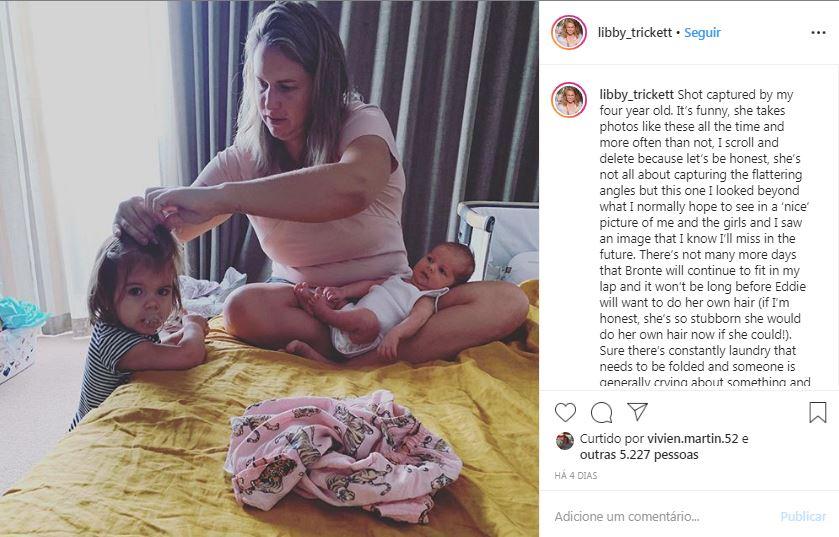Screen dimensions: 839x537
Task: Open libby_trickett username in the caption
Action: tap(637, 95)
